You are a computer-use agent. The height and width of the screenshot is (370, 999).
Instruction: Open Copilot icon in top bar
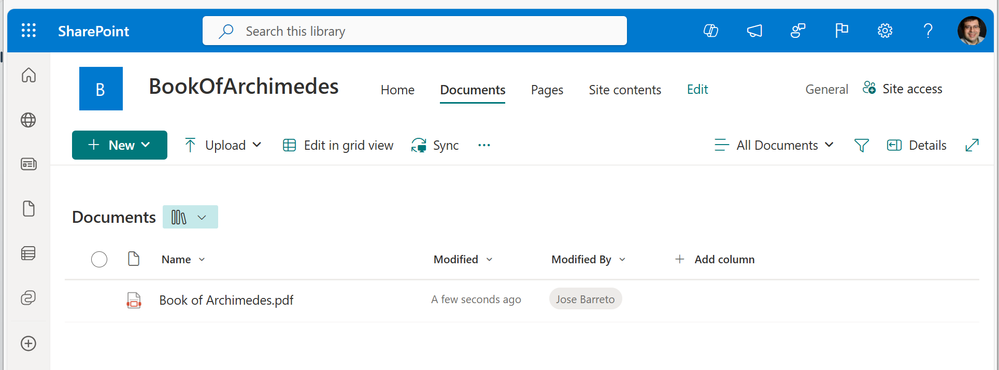711,31
